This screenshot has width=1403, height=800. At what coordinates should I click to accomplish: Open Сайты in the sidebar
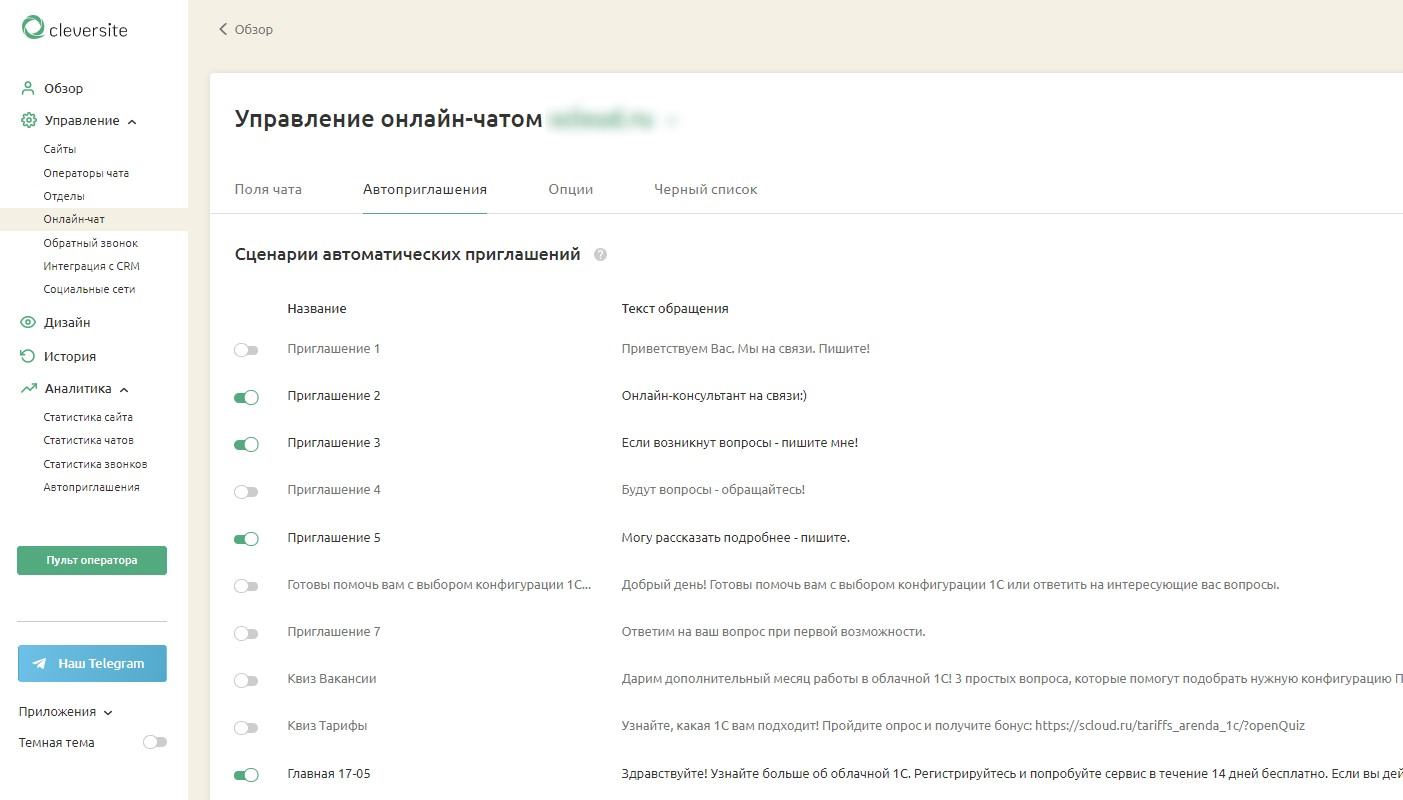(60, 149)
